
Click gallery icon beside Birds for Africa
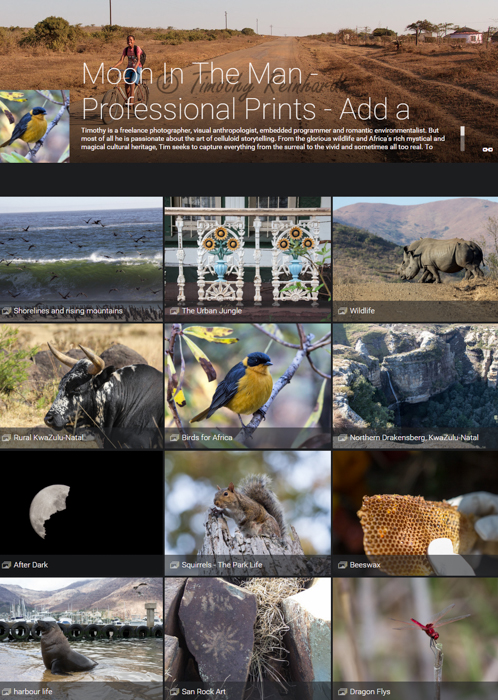coord(174,438)
